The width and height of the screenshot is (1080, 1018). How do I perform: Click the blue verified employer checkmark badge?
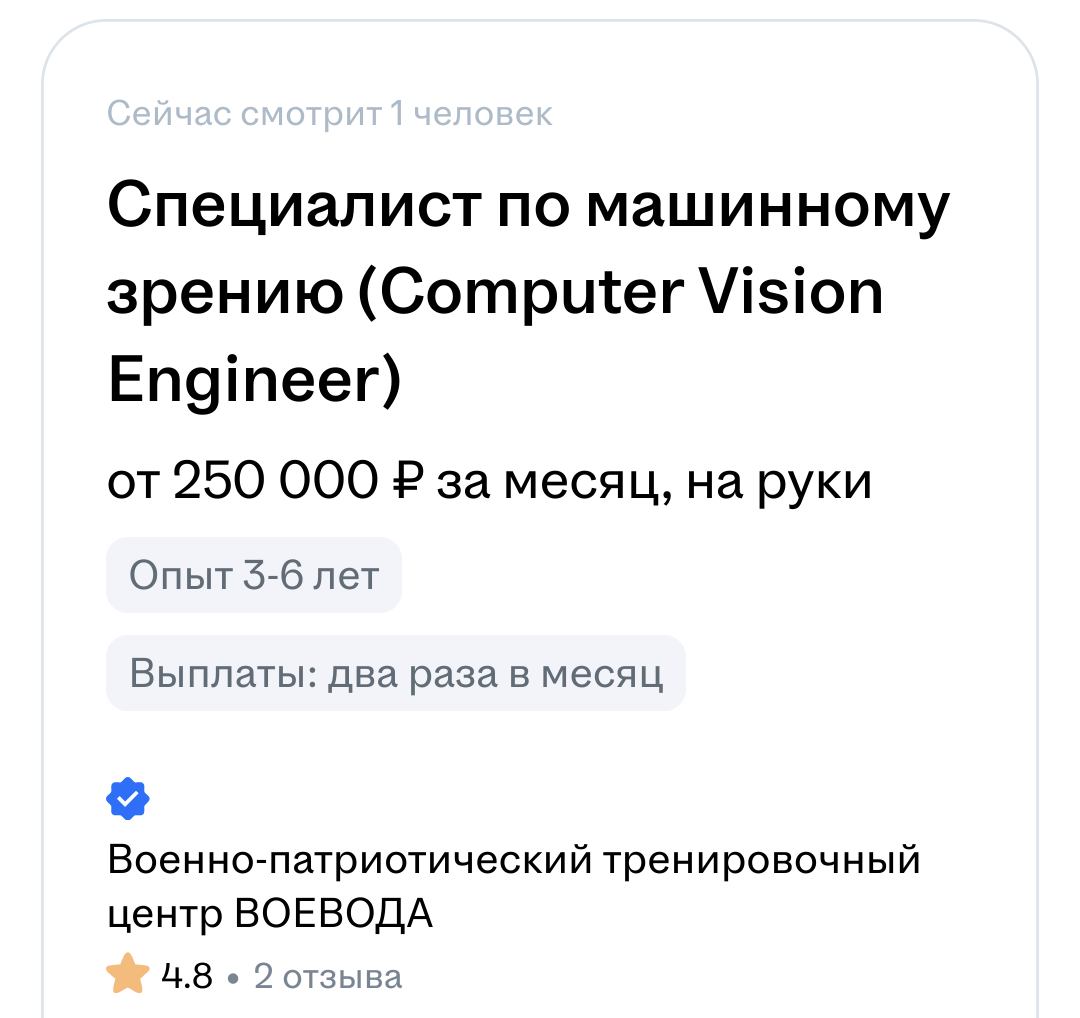[128, 798]
